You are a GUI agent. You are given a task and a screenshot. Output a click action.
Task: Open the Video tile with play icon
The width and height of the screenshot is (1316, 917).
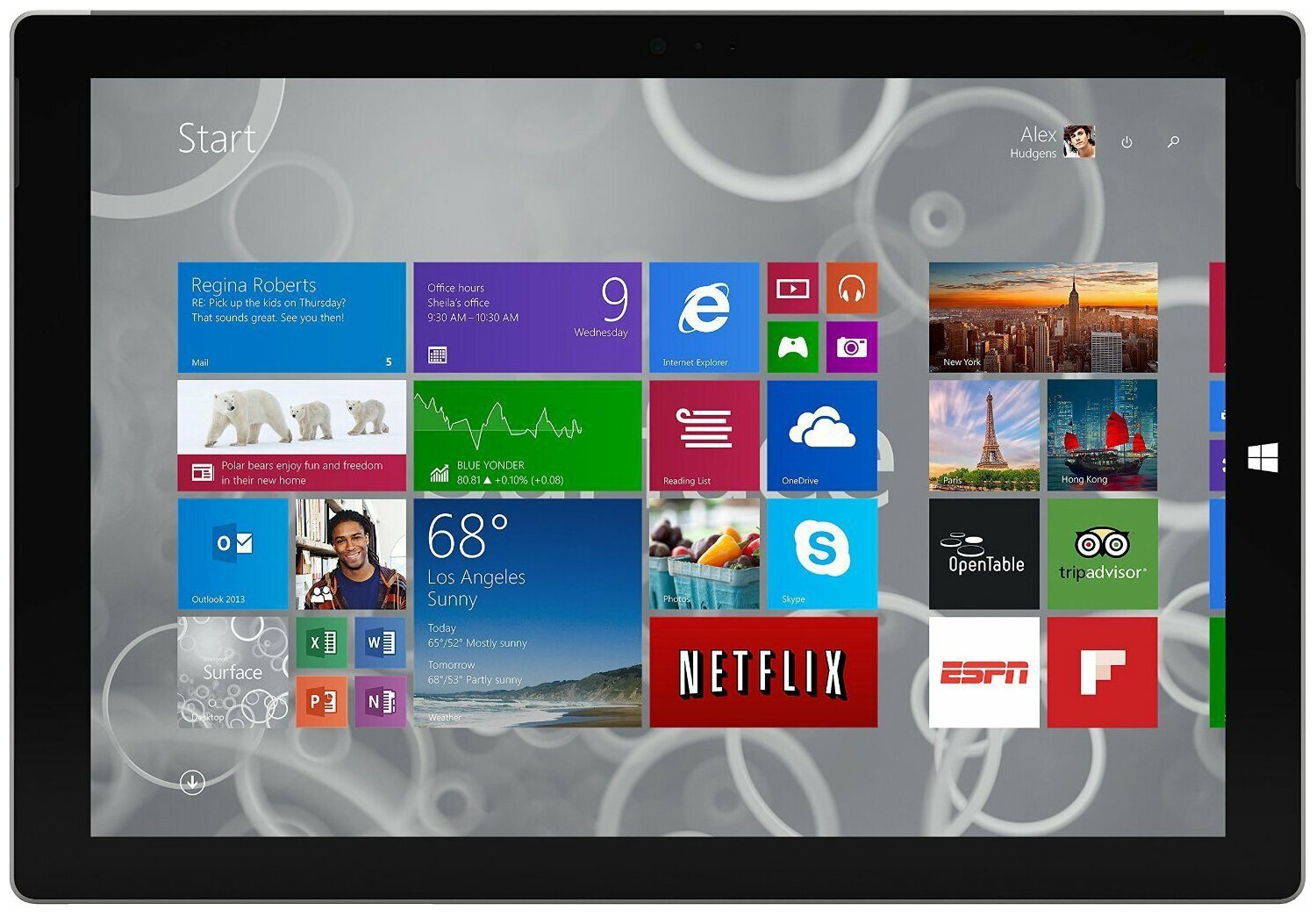pyautogui.click(x=793, y=288)
